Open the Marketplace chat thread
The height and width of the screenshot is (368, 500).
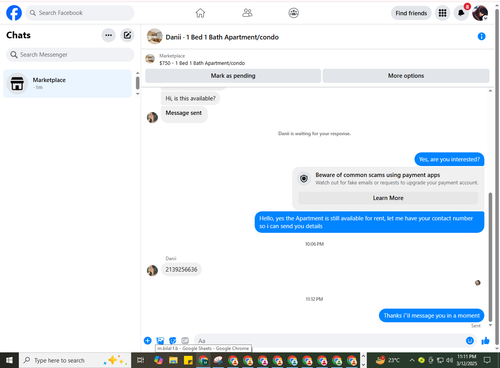tap(68, 83)
